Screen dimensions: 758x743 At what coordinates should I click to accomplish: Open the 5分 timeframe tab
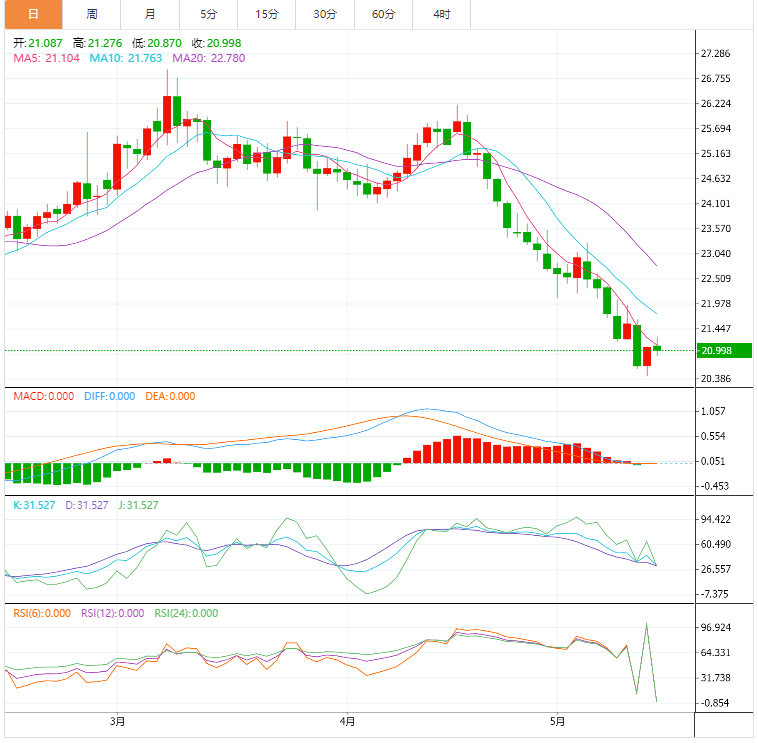[208, 15]
